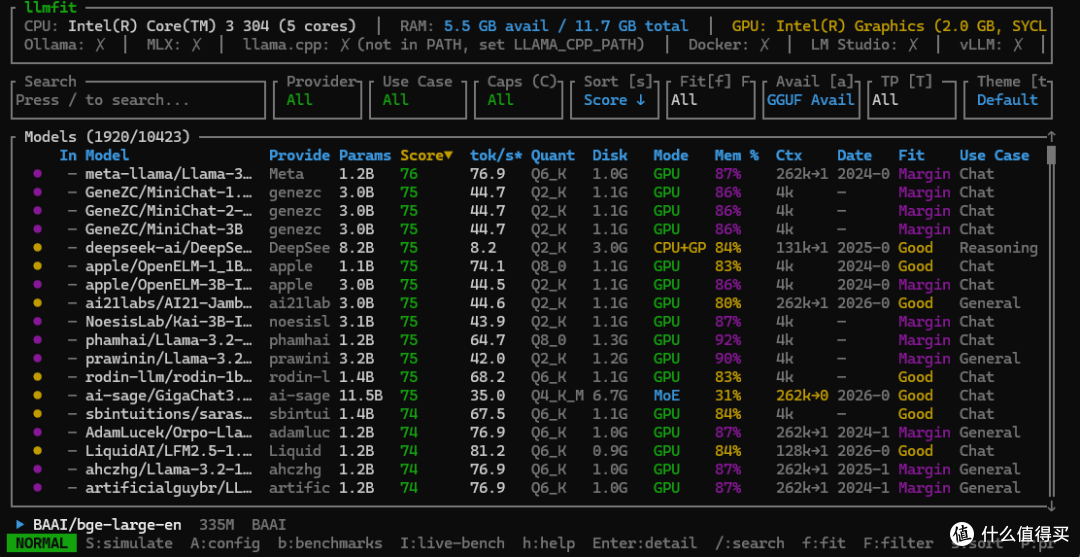Screen dimensions: 1080x557
Task: Click the yellow dot beside ai-sage/GigaChat3
Action: pos(38,396)
